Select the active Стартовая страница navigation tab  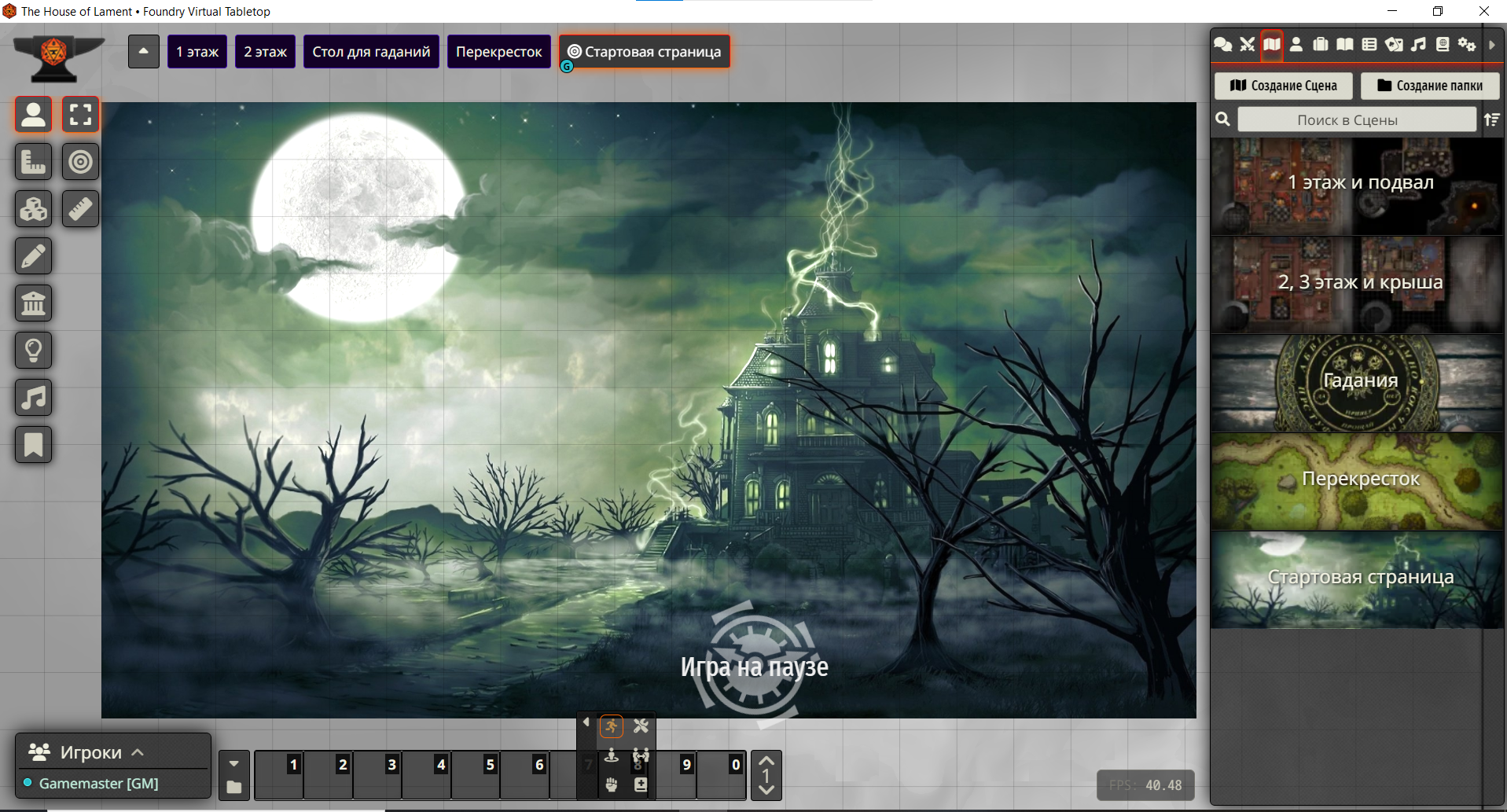(x=645, y=52)
